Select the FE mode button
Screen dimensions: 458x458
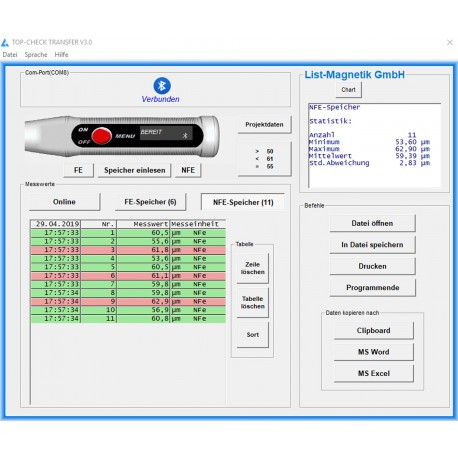(78, 170)
